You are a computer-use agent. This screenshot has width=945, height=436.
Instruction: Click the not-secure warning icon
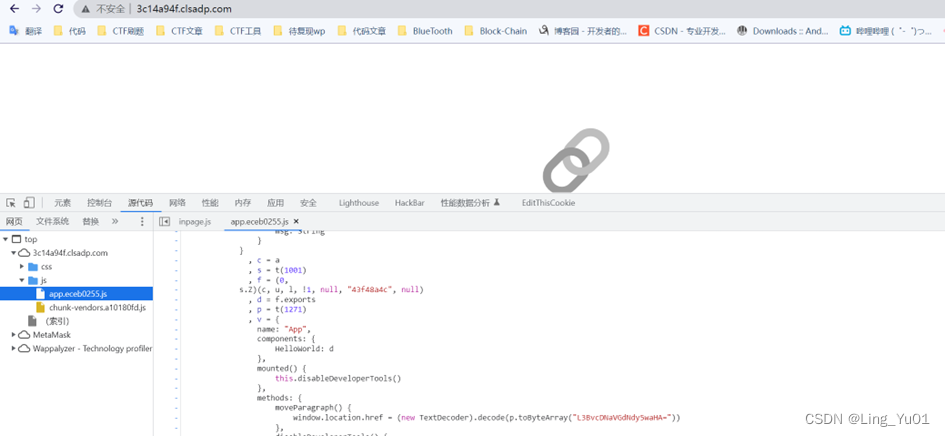point(86,9)
